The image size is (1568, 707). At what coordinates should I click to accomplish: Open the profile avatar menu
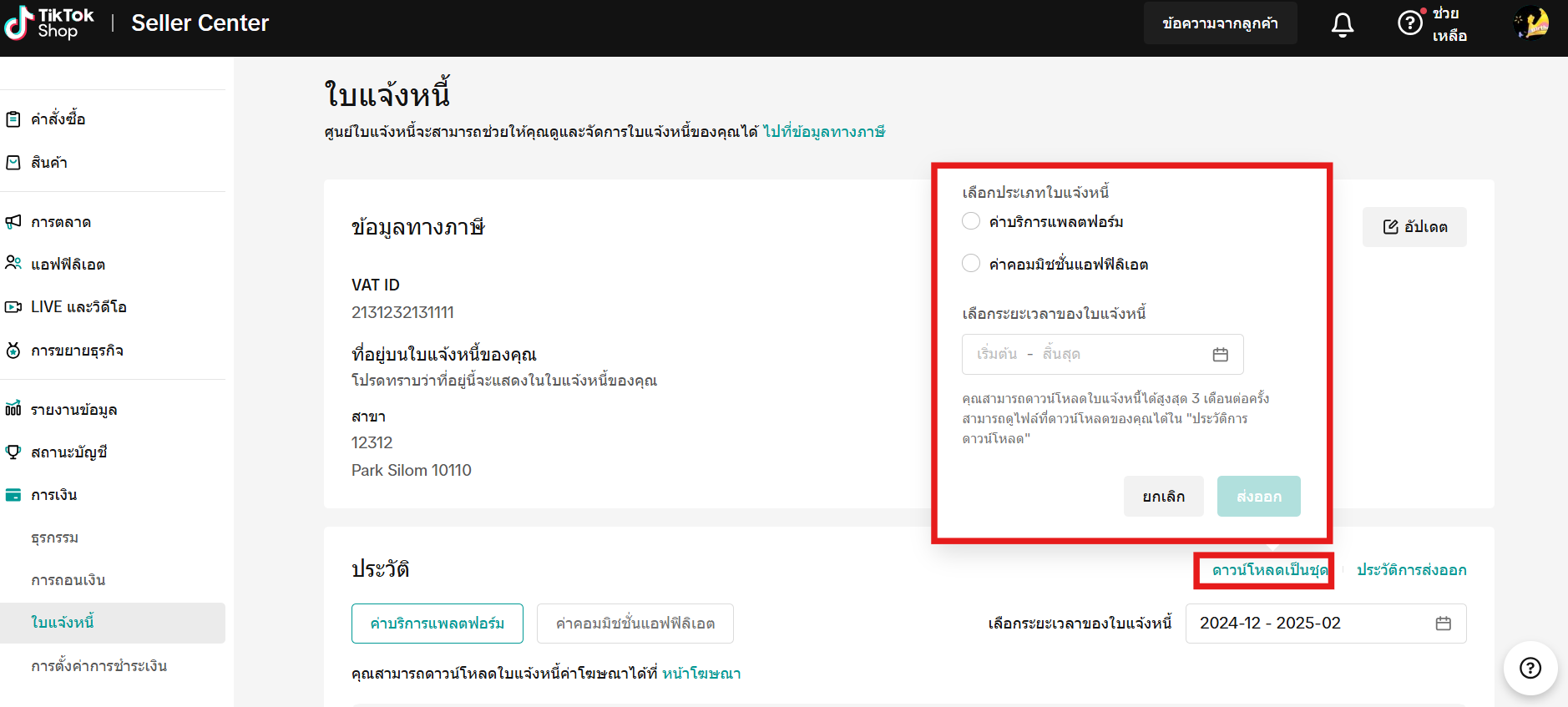[1532, 23]
